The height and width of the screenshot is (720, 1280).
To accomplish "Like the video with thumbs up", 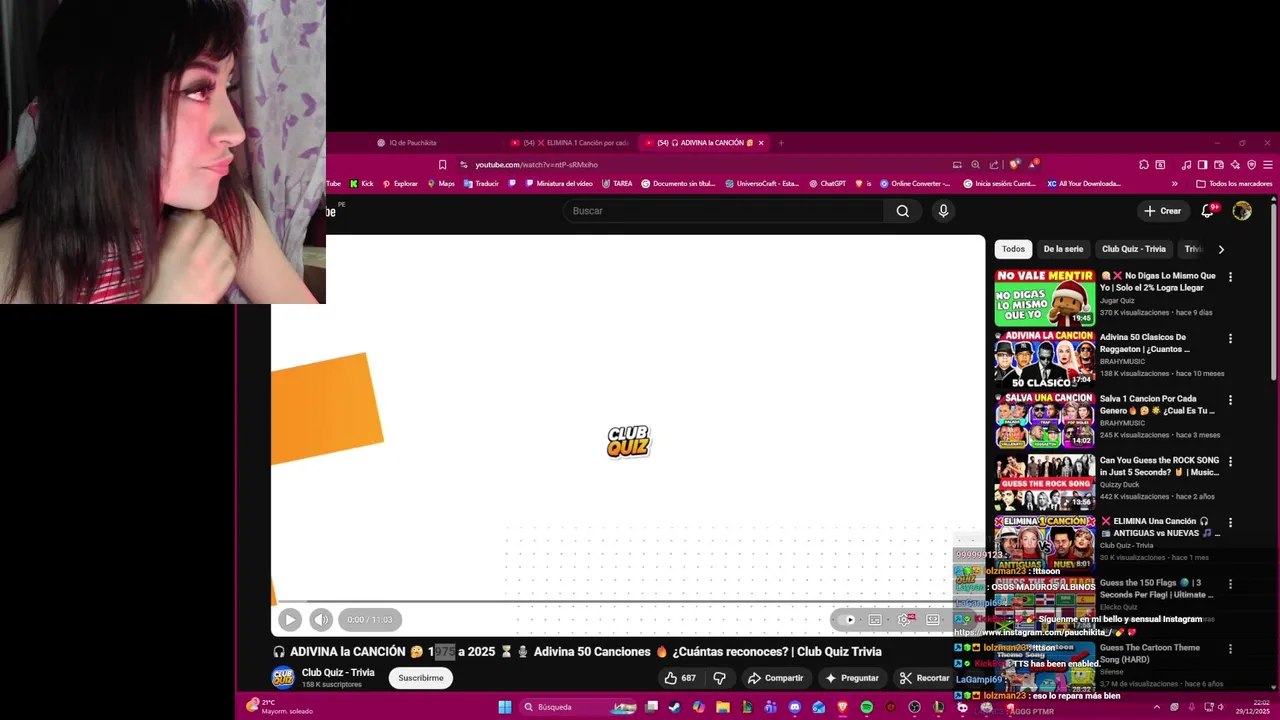I will click(x=680, y=678).
